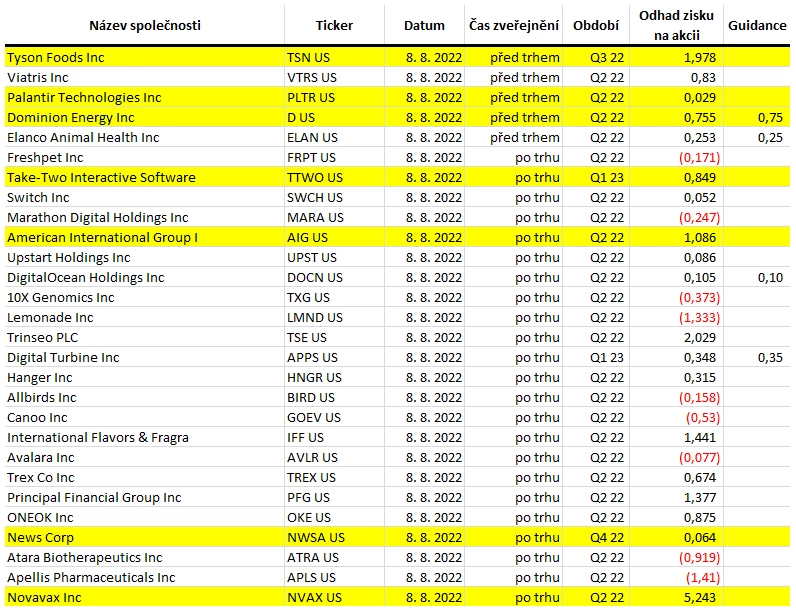Click the PLTR US ticker cell
796x612 pixels.
coord(334,97)
